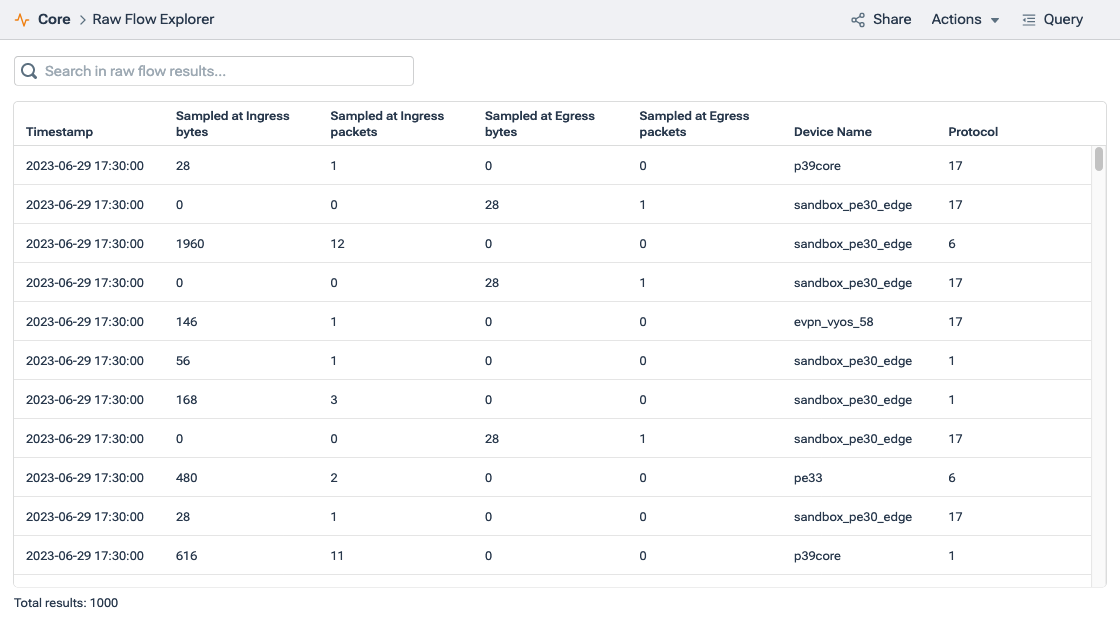Click the Raw Flow Explorer breadcrumb label
Screen dimensions: 1120x618
pos(152,19)
